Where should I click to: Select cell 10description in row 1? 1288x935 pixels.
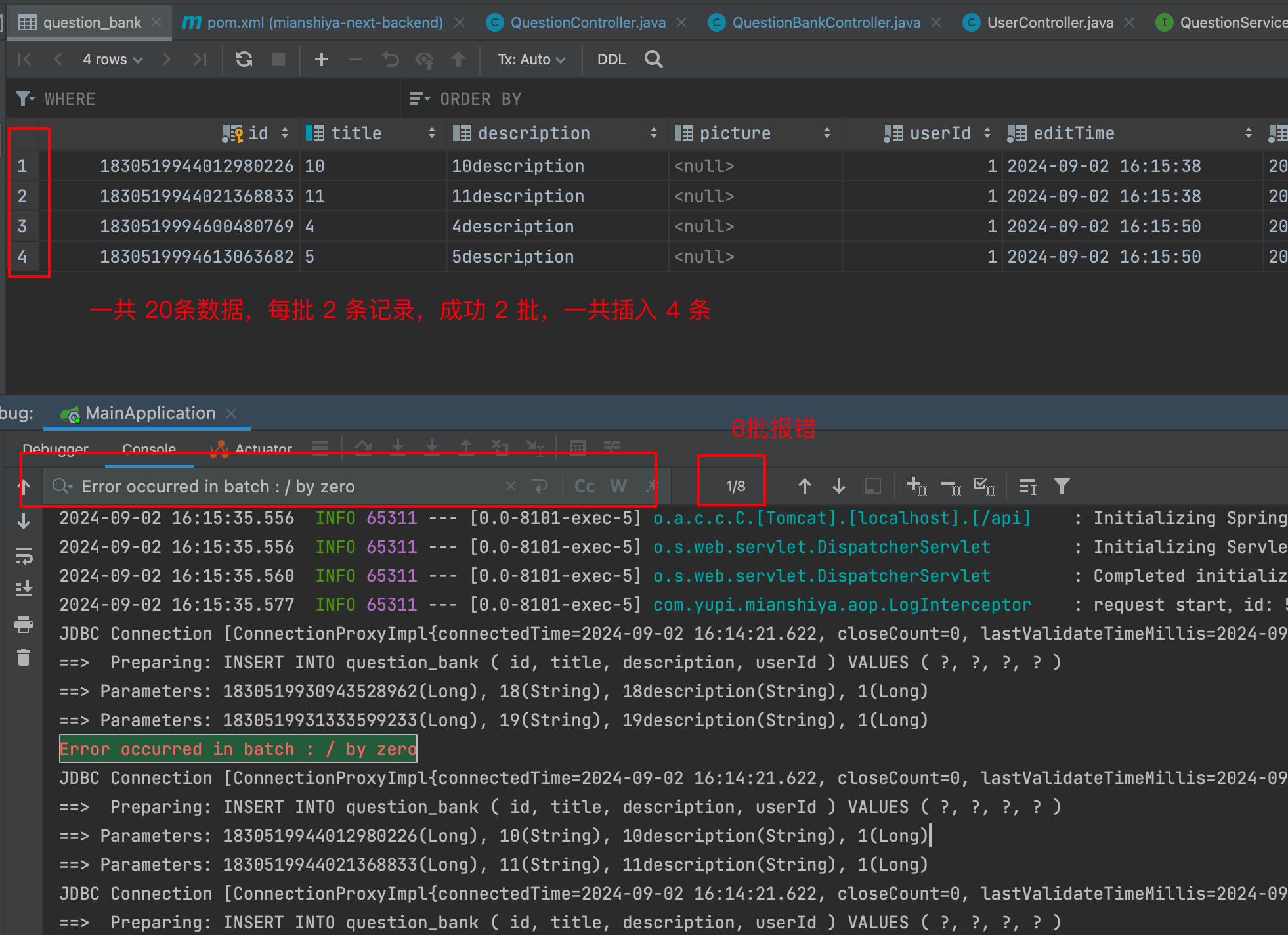coord(557,166)
